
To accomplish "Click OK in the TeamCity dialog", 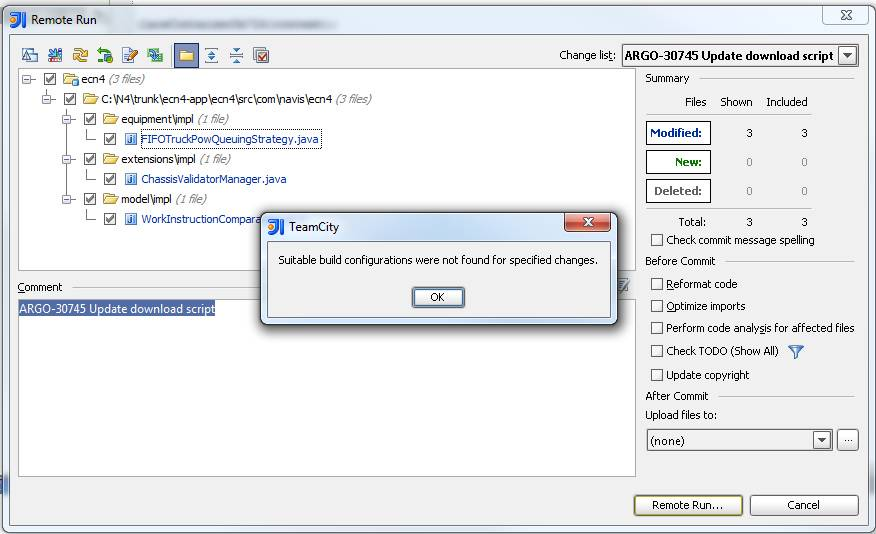I will pyautogui.click(x=437, y=297).
